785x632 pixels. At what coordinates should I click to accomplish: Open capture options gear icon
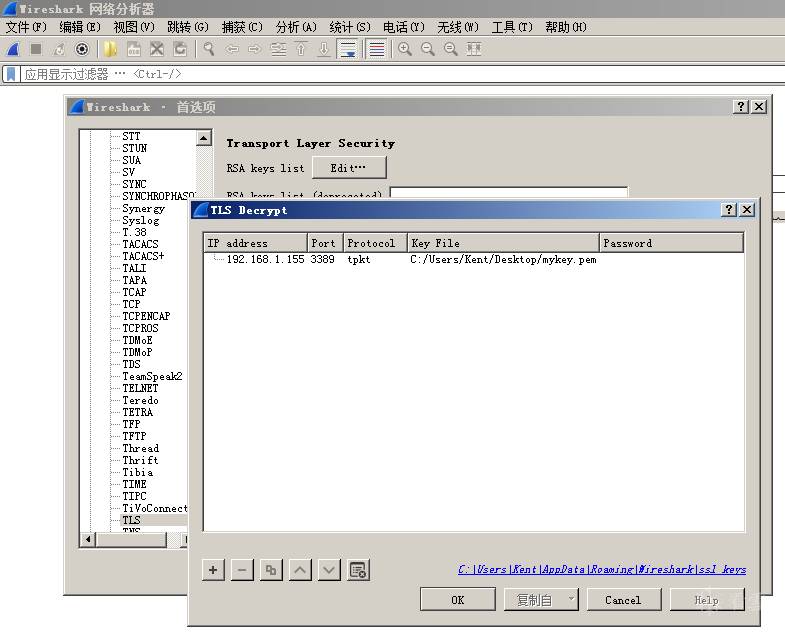(82, 49)
